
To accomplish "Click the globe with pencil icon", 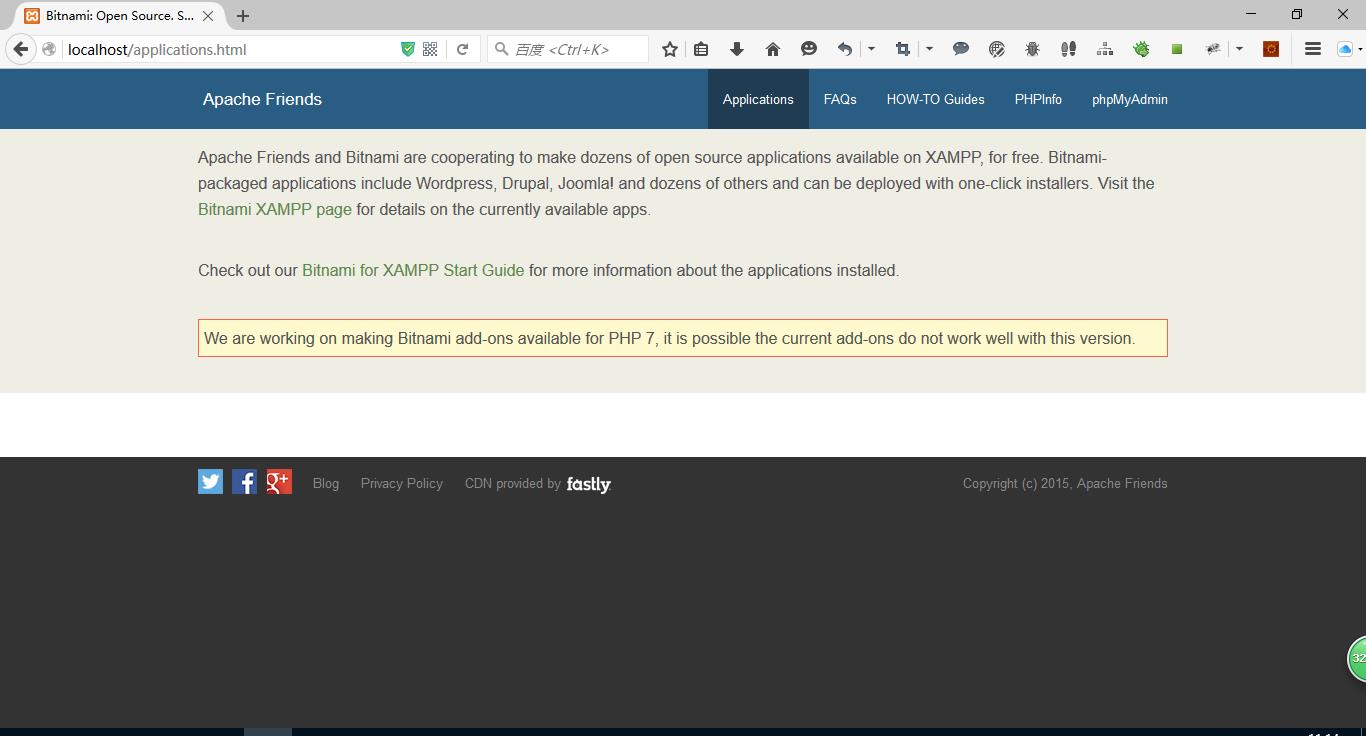I will coord(997,49).
